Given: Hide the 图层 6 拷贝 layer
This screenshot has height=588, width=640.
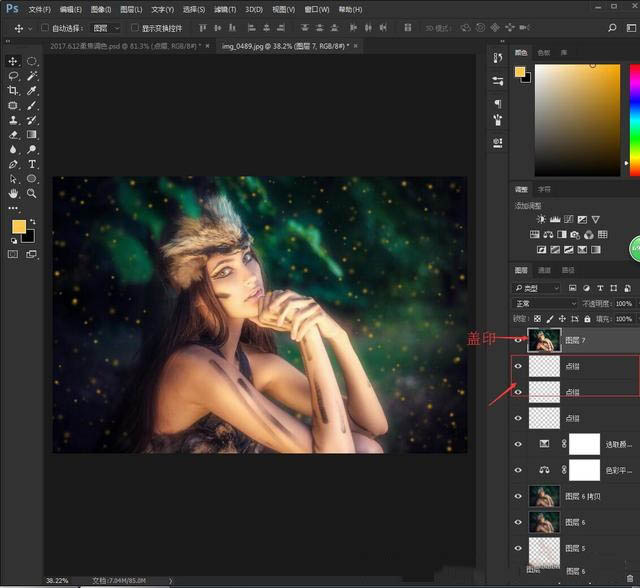Looking at the screenshot, I should pyautogui.click(x=518, y=496).
